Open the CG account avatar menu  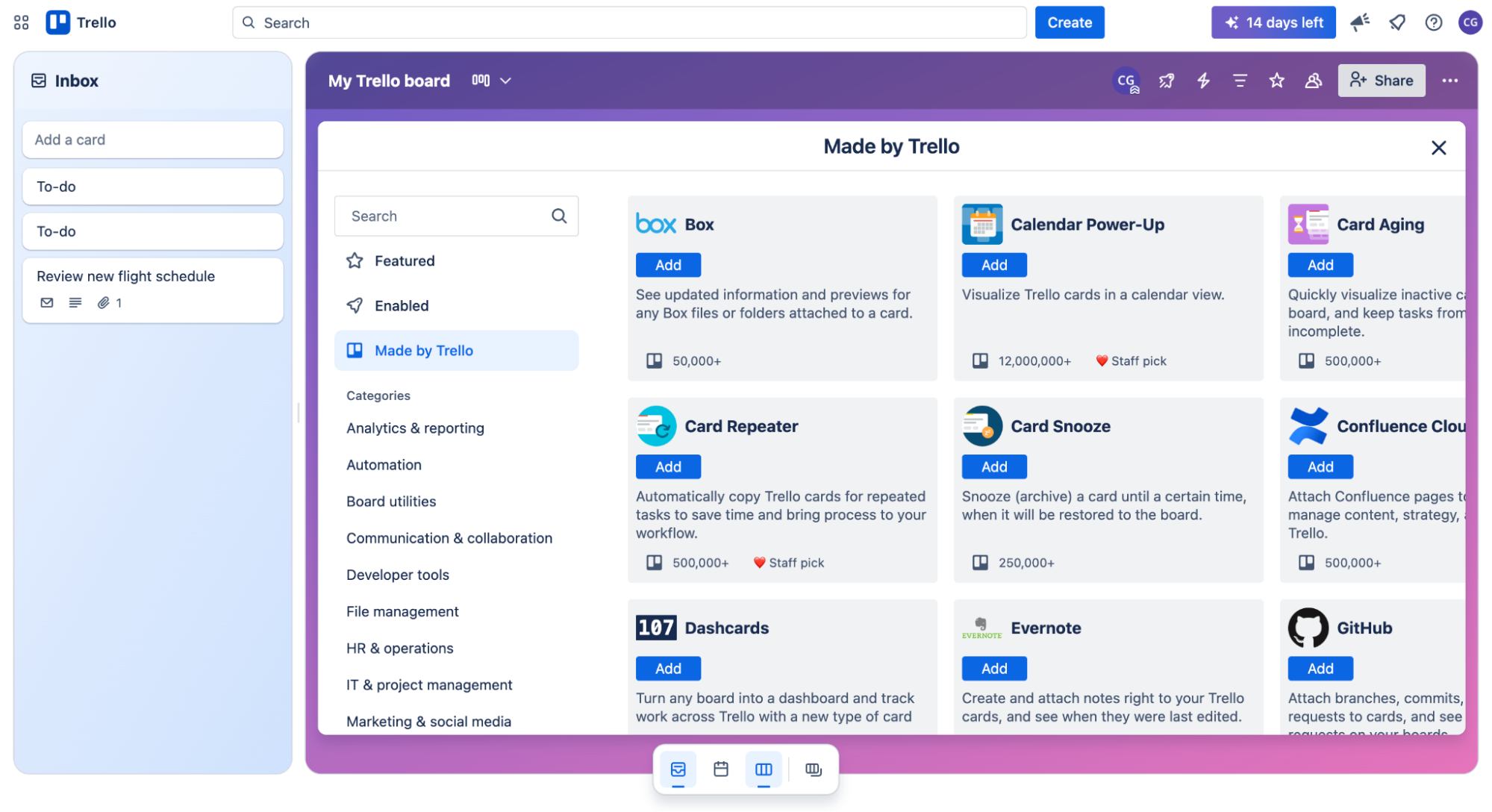point(1470,22)
